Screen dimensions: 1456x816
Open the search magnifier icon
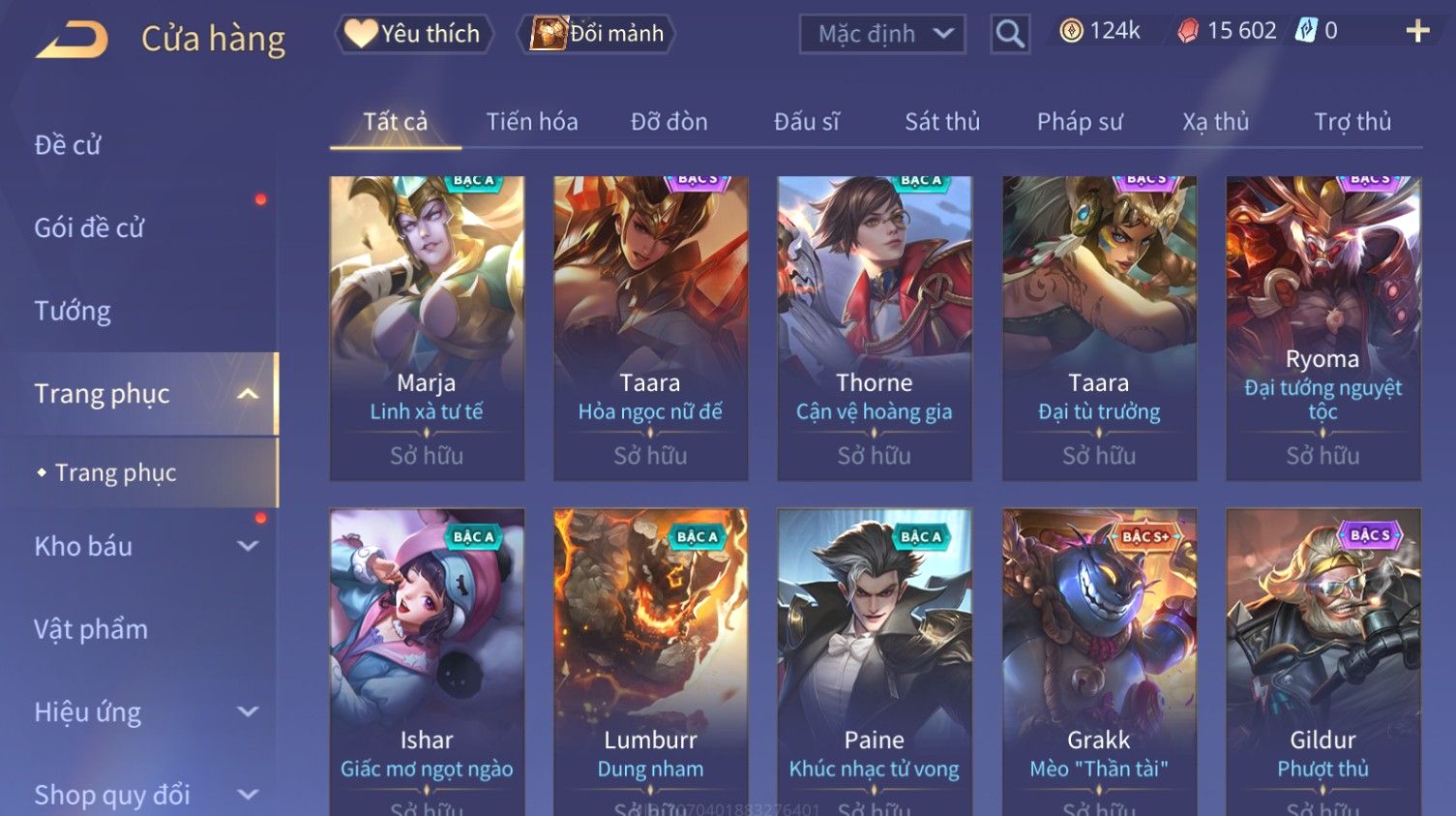tap(1010, 34)
